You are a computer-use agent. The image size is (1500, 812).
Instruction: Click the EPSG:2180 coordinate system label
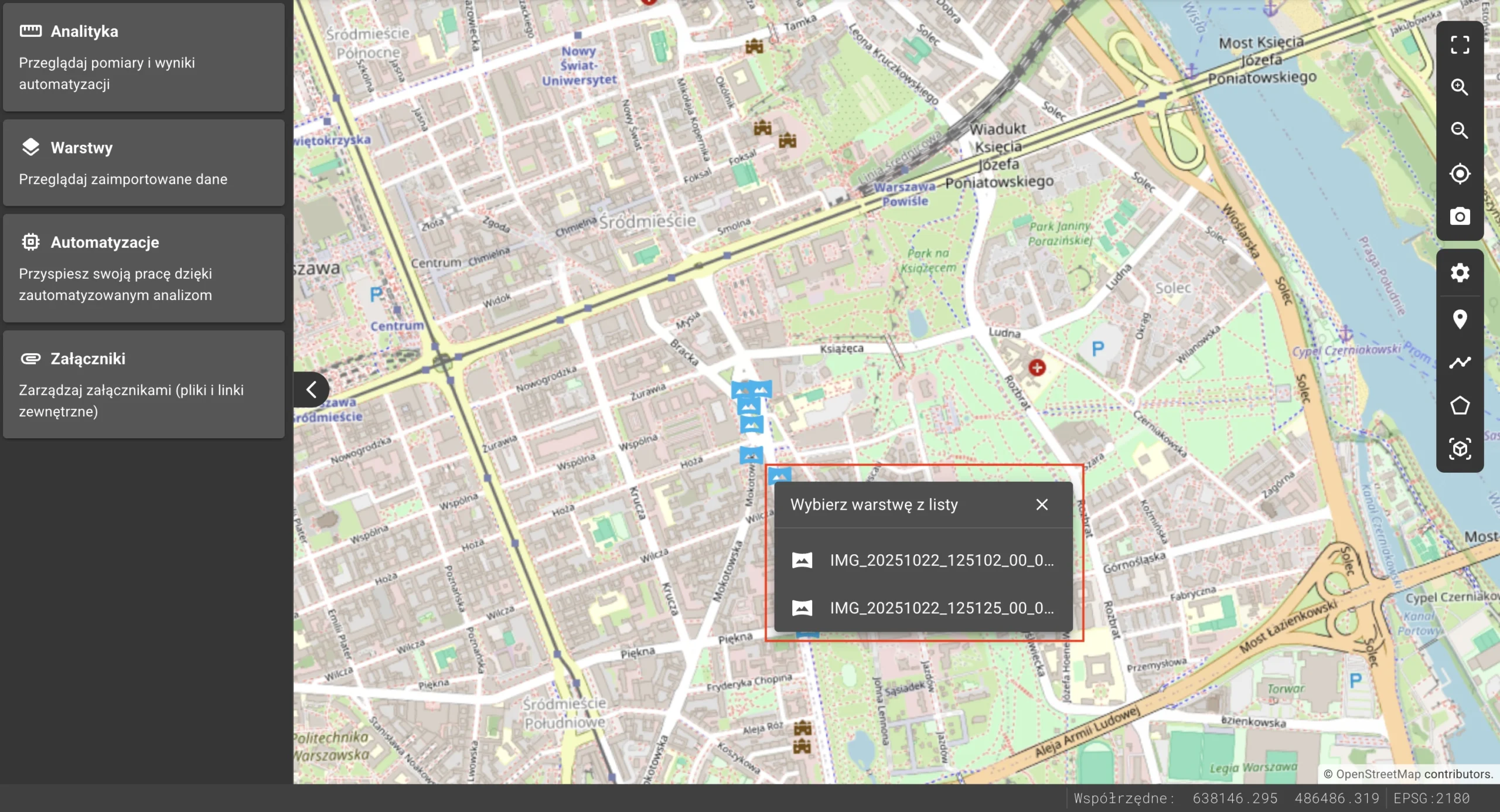point(1431,799)
